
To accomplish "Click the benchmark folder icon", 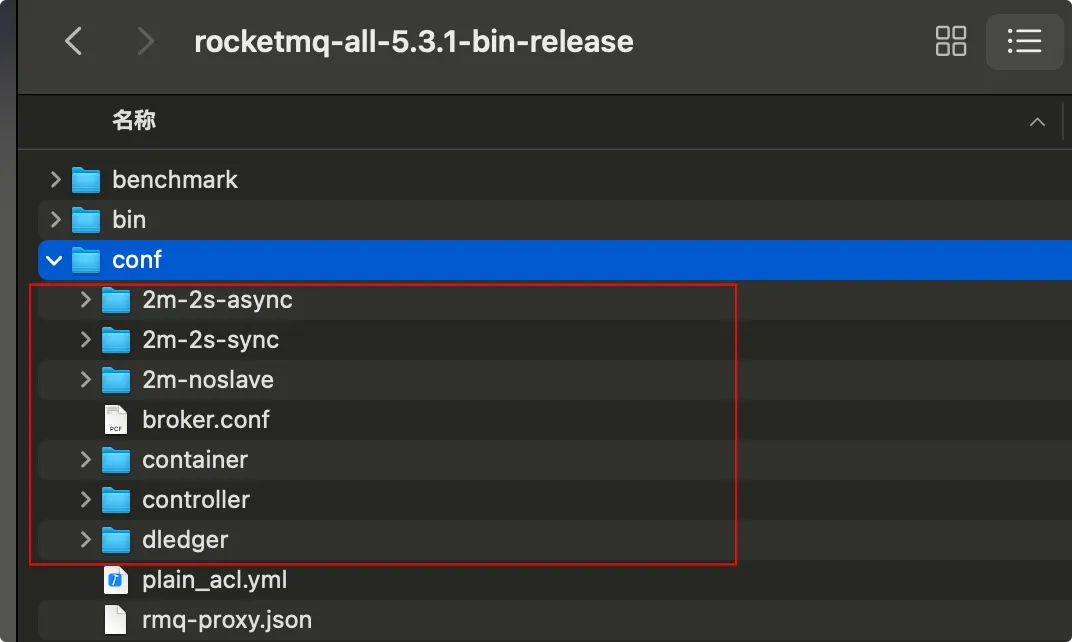I will click(x=87, y=180).
